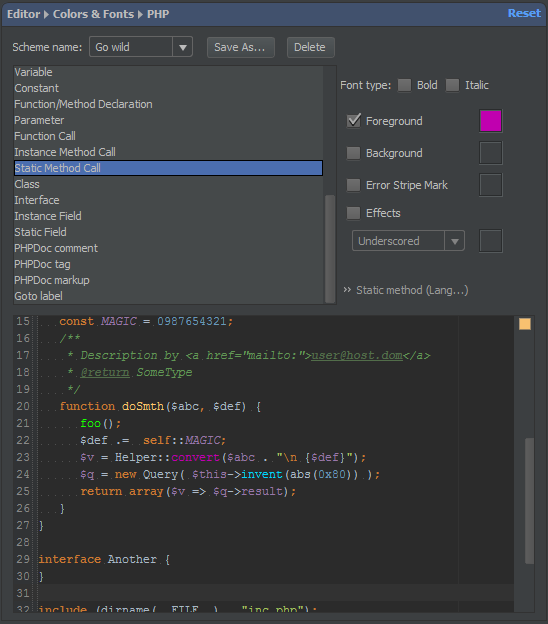Open the Error Stripe Mark color swatch
The height and width of the screenshot is (624, 548).
point(491,185)
